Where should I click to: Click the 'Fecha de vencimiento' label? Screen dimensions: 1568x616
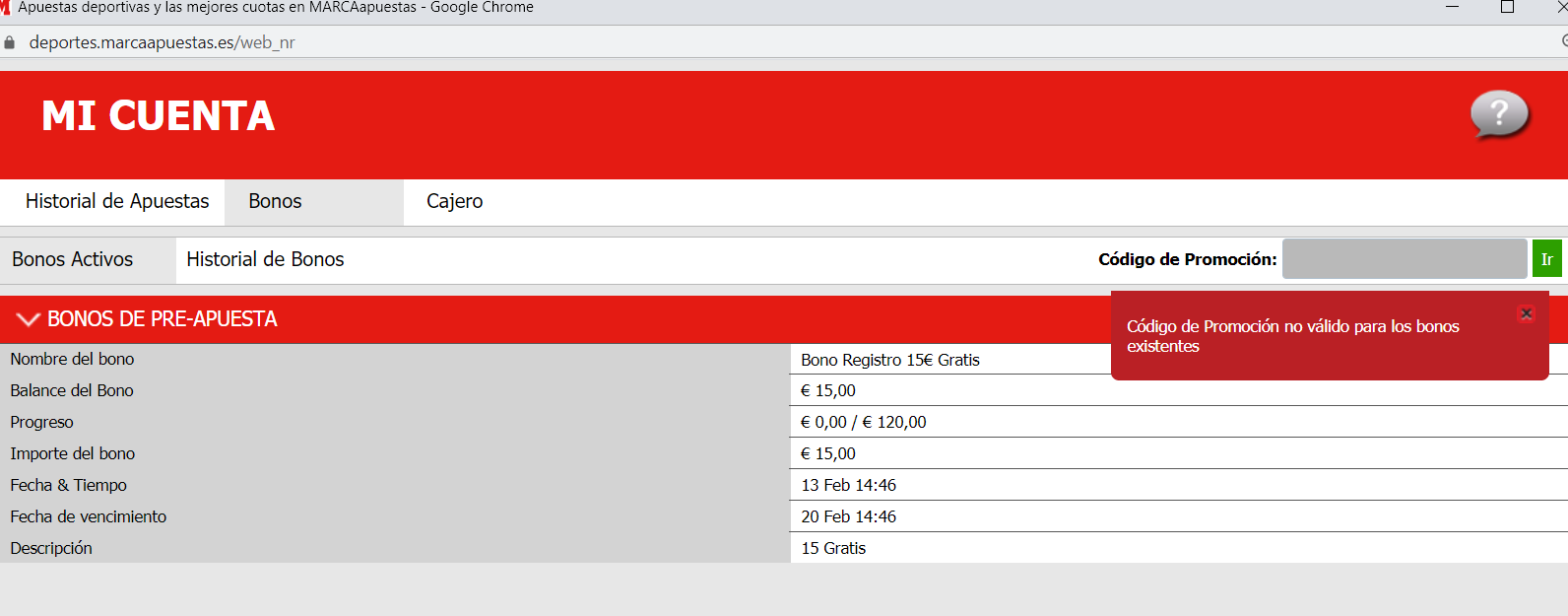(x=89, y=516)
